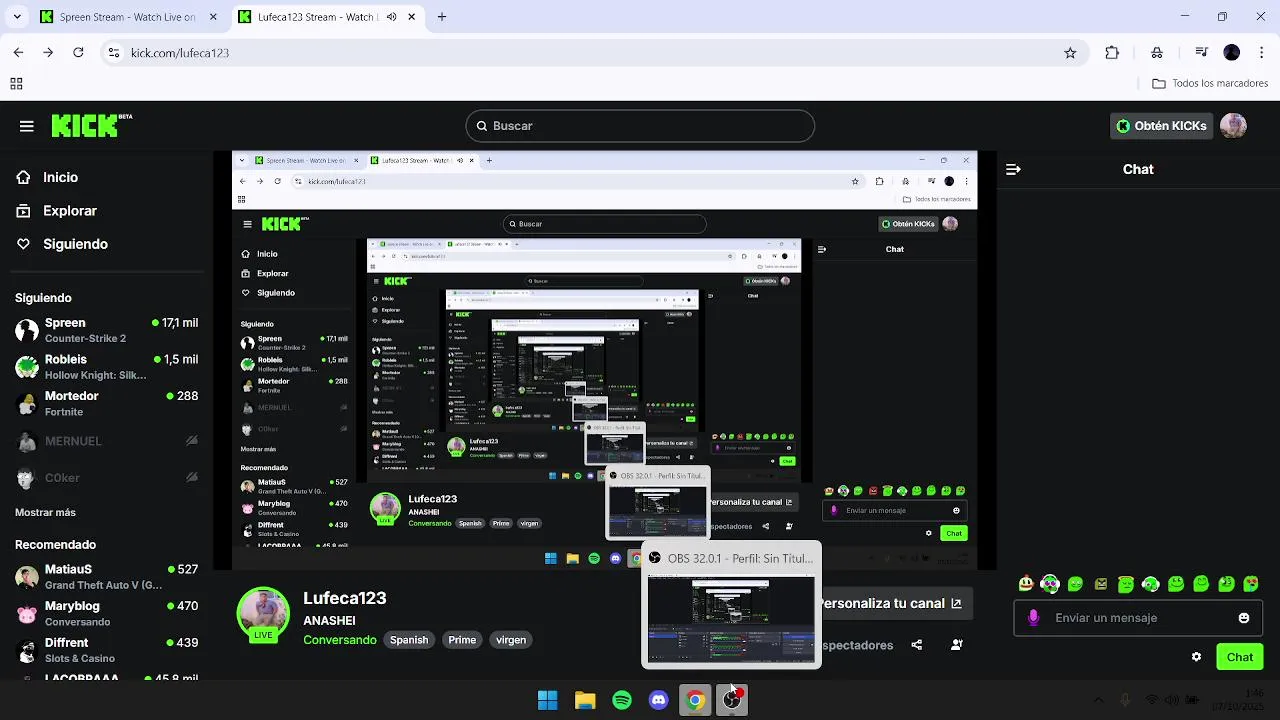1280x720 pixels.
Task: Collapse the Kick sidebar with hamburger icon
Action: pyautogui.click(x=27, y=126)
